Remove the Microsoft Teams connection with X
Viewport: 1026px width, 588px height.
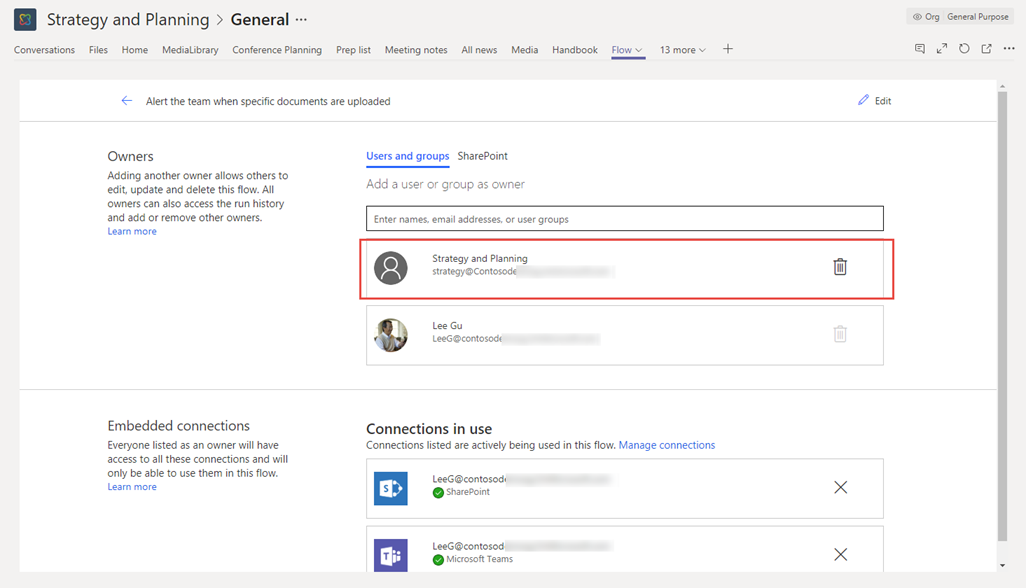coord(840,554)
